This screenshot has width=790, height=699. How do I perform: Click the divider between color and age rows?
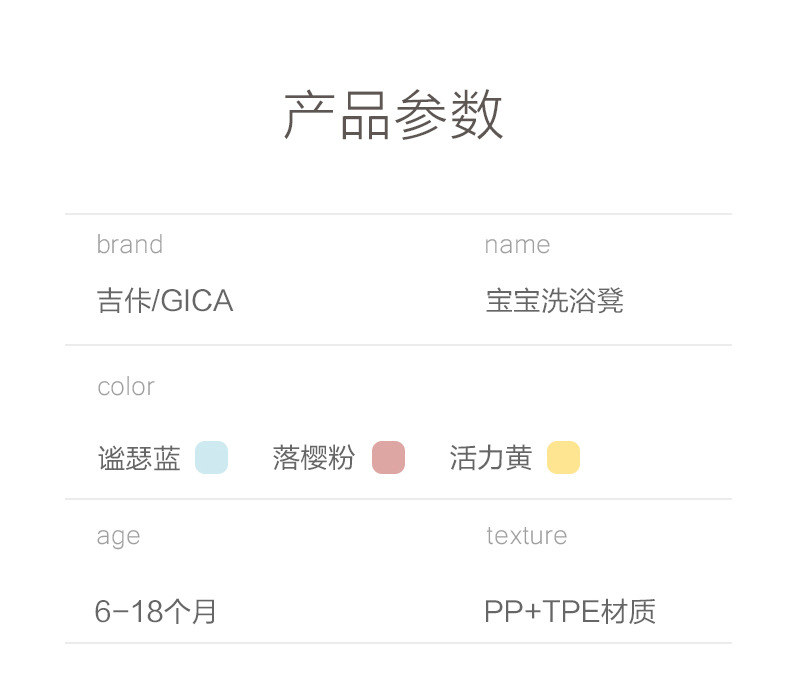[x=398, y=498]
